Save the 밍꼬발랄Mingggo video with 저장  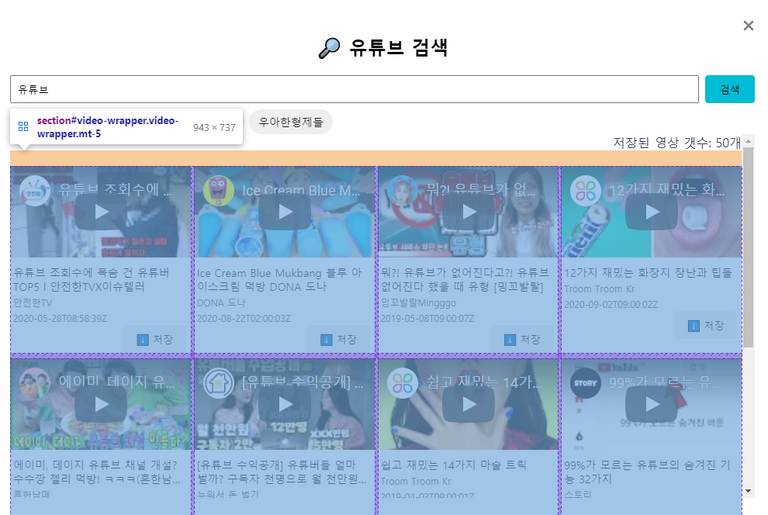point(523,339)
